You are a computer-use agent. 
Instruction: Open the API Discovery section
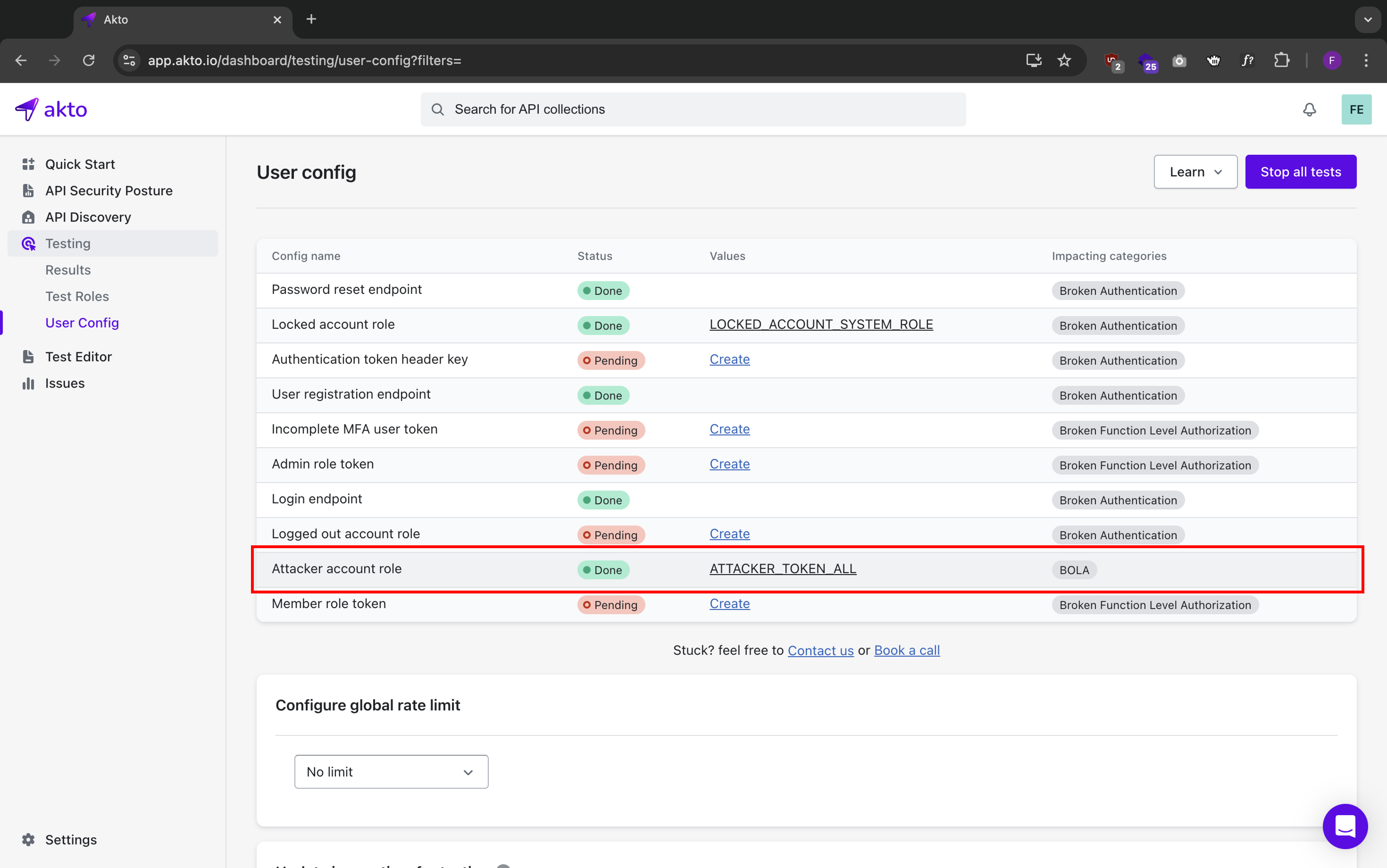coord(88,217)
